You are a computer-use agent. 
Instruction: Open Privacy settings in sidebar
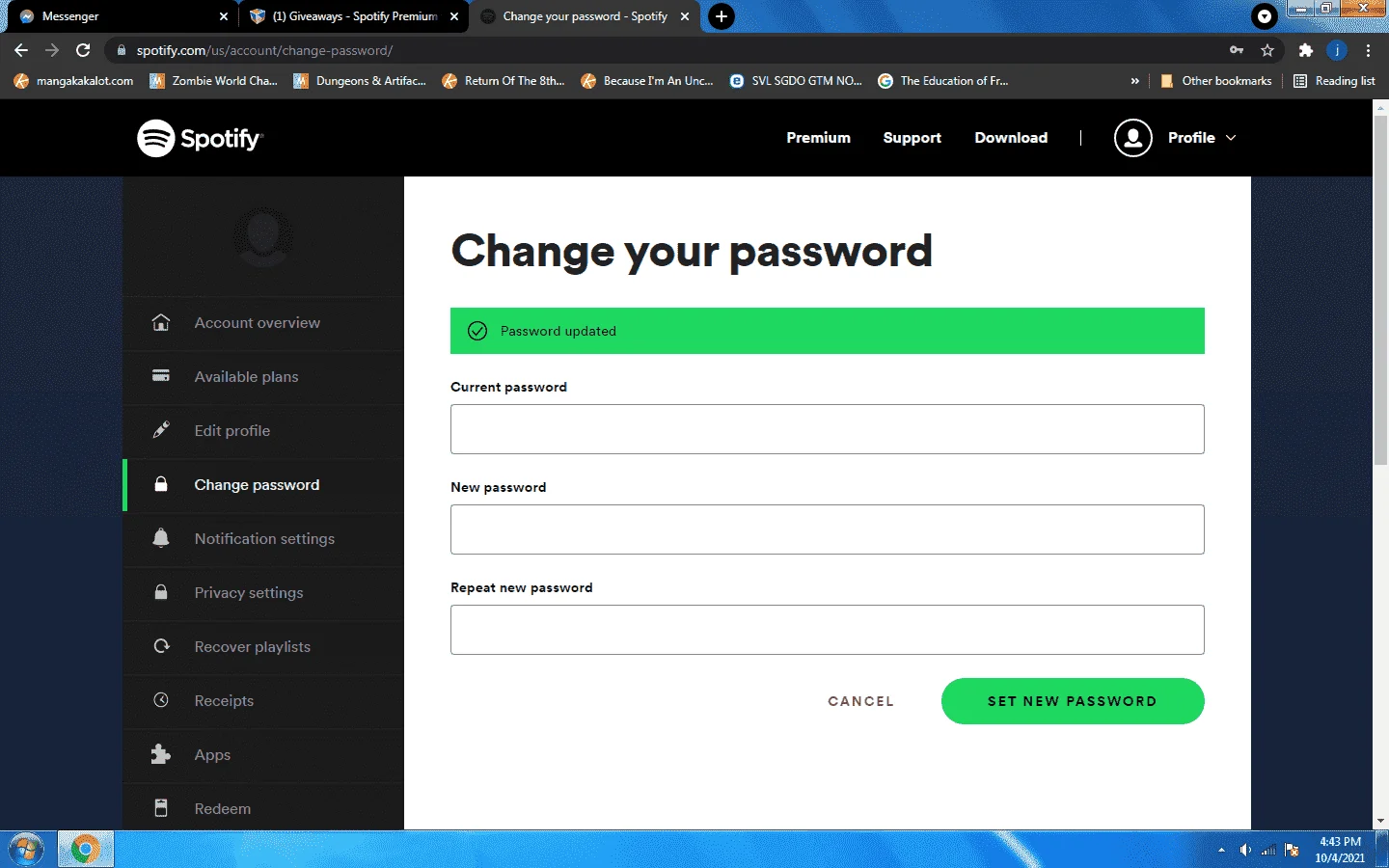click(249, 593)
